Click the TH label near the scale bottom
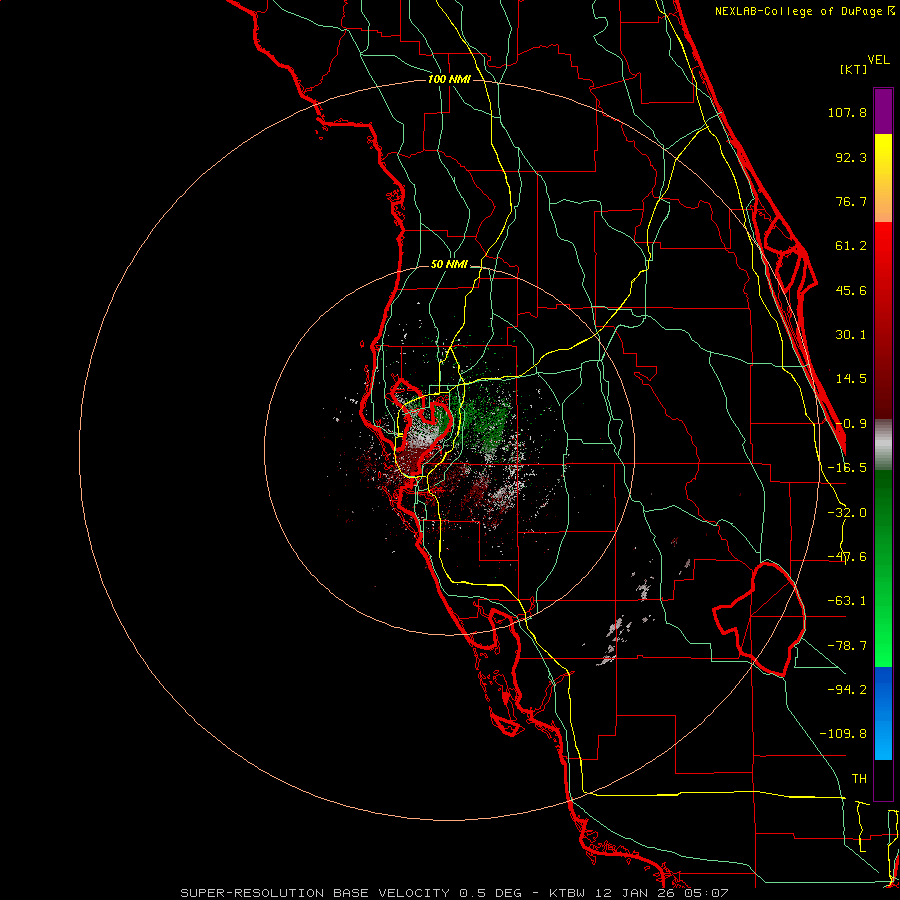The image size is (900, 900). [x=859, y=778]
